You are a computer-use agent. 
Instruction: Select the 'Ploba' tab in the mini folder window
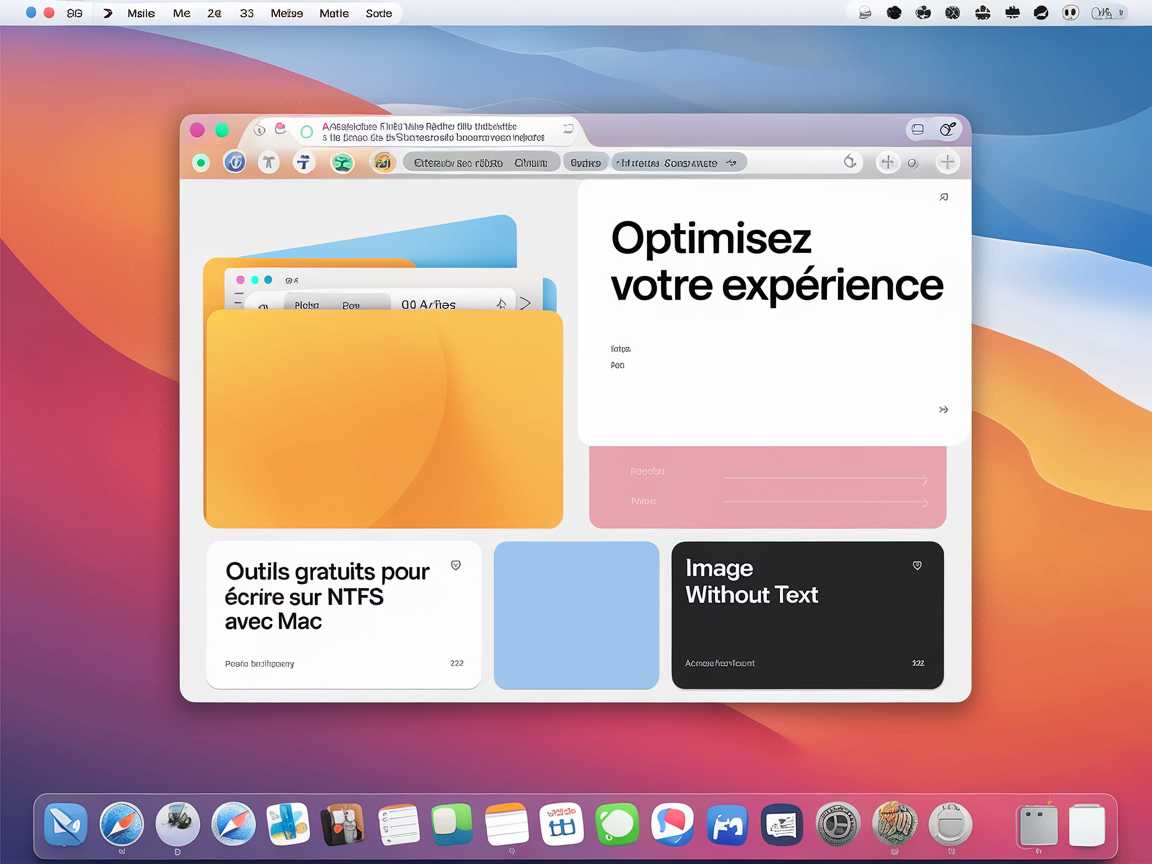[x=306, y=305]
